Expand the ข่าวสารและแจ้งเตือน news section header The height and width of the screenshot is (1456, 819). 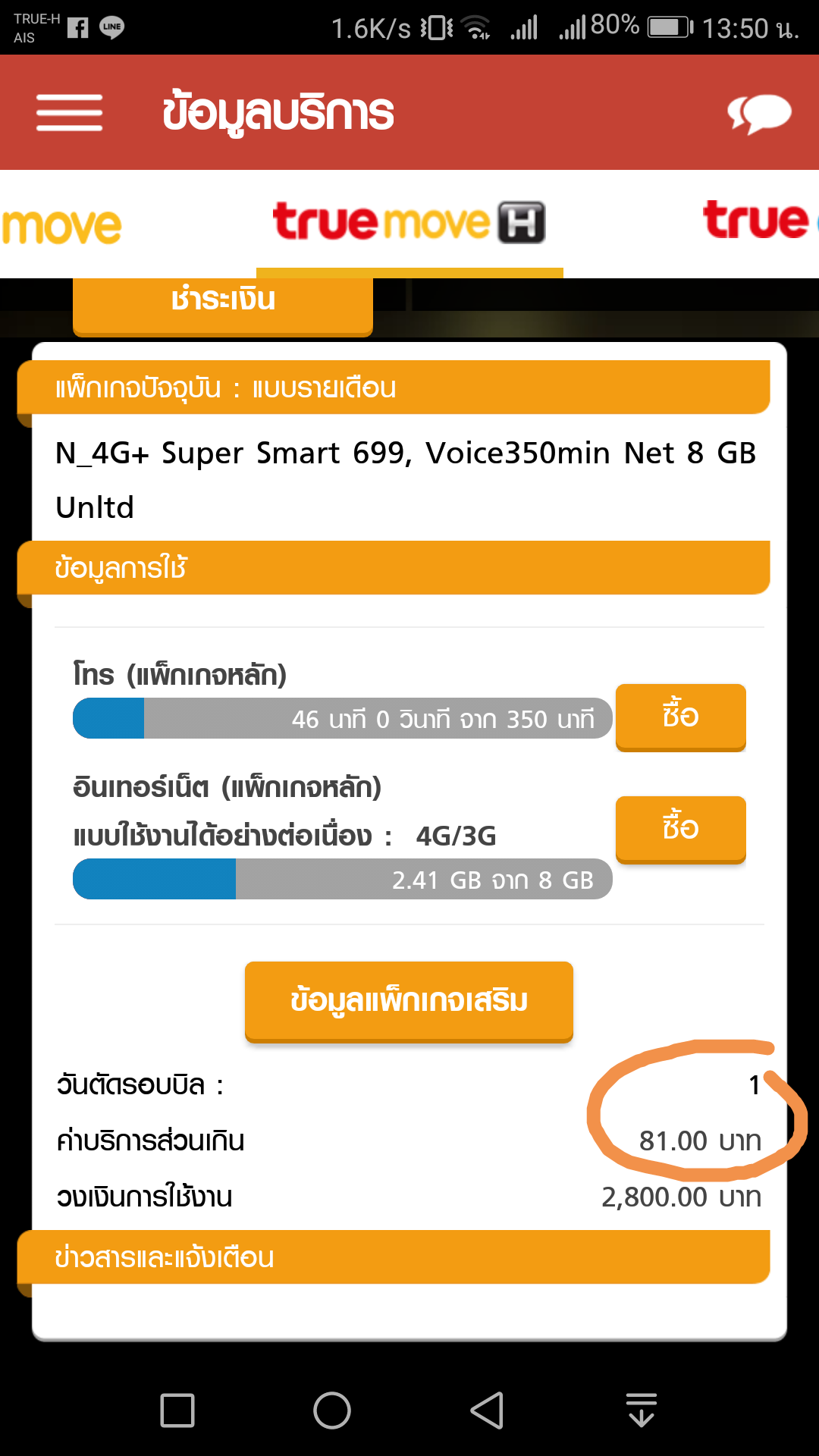394,1257
